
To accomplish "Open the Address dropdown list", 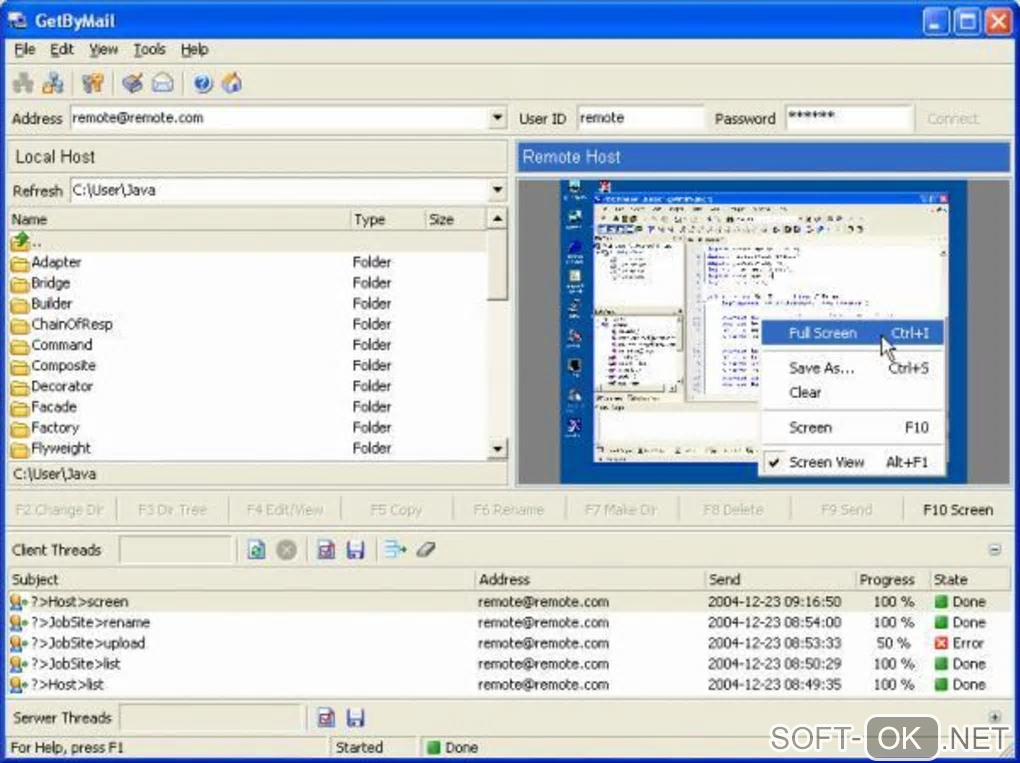I will (497, 118).
